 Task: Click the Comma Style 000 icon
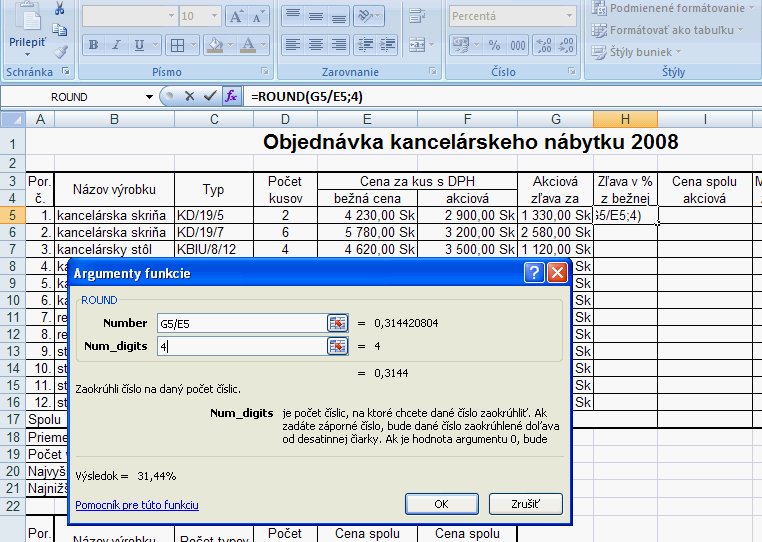pos(518,45)
